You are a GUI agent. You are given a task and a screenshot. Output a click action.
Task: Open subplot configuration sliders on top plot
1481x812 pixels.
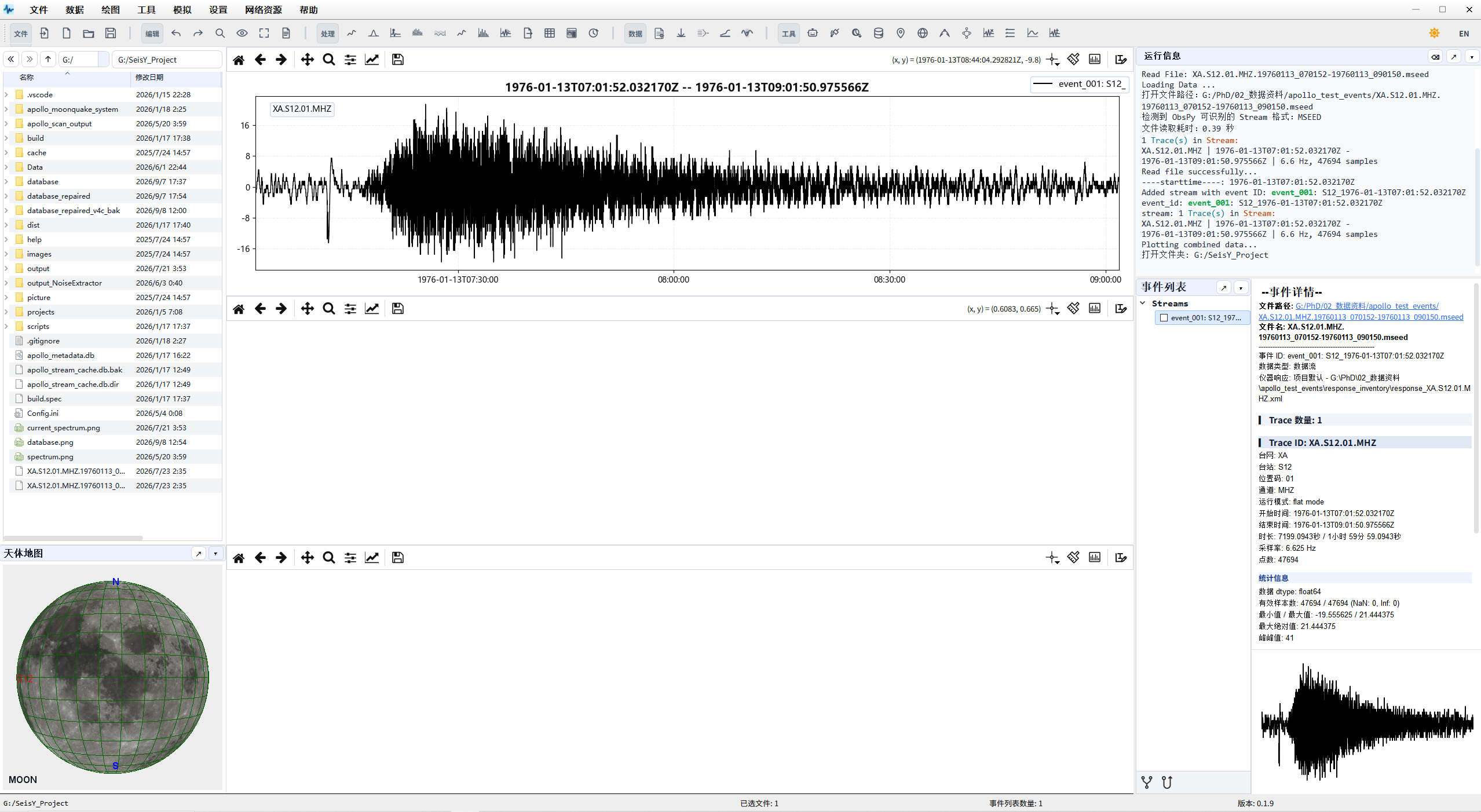350,60
